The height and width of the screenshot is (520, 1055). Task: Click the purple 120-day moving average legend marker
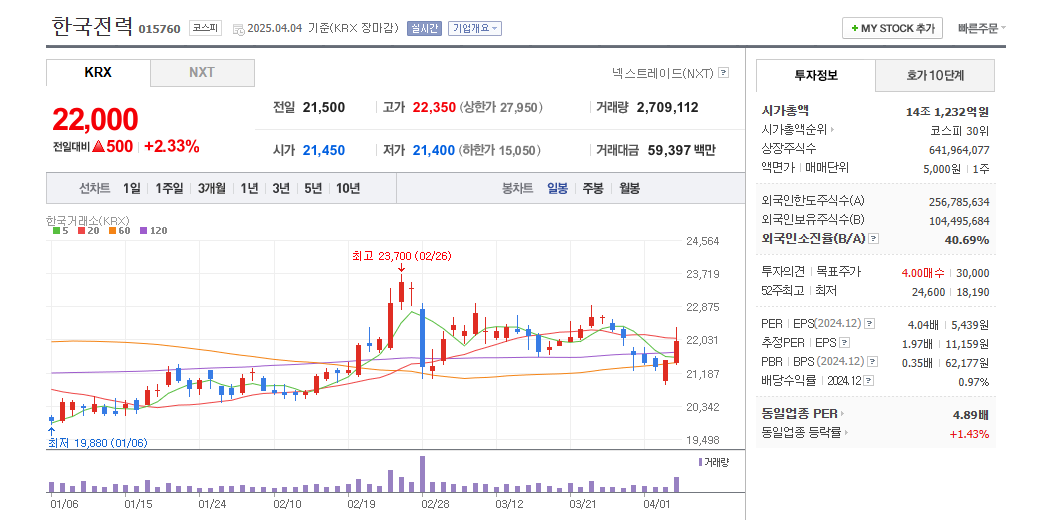pyautogui.click(x=143, y=231)
